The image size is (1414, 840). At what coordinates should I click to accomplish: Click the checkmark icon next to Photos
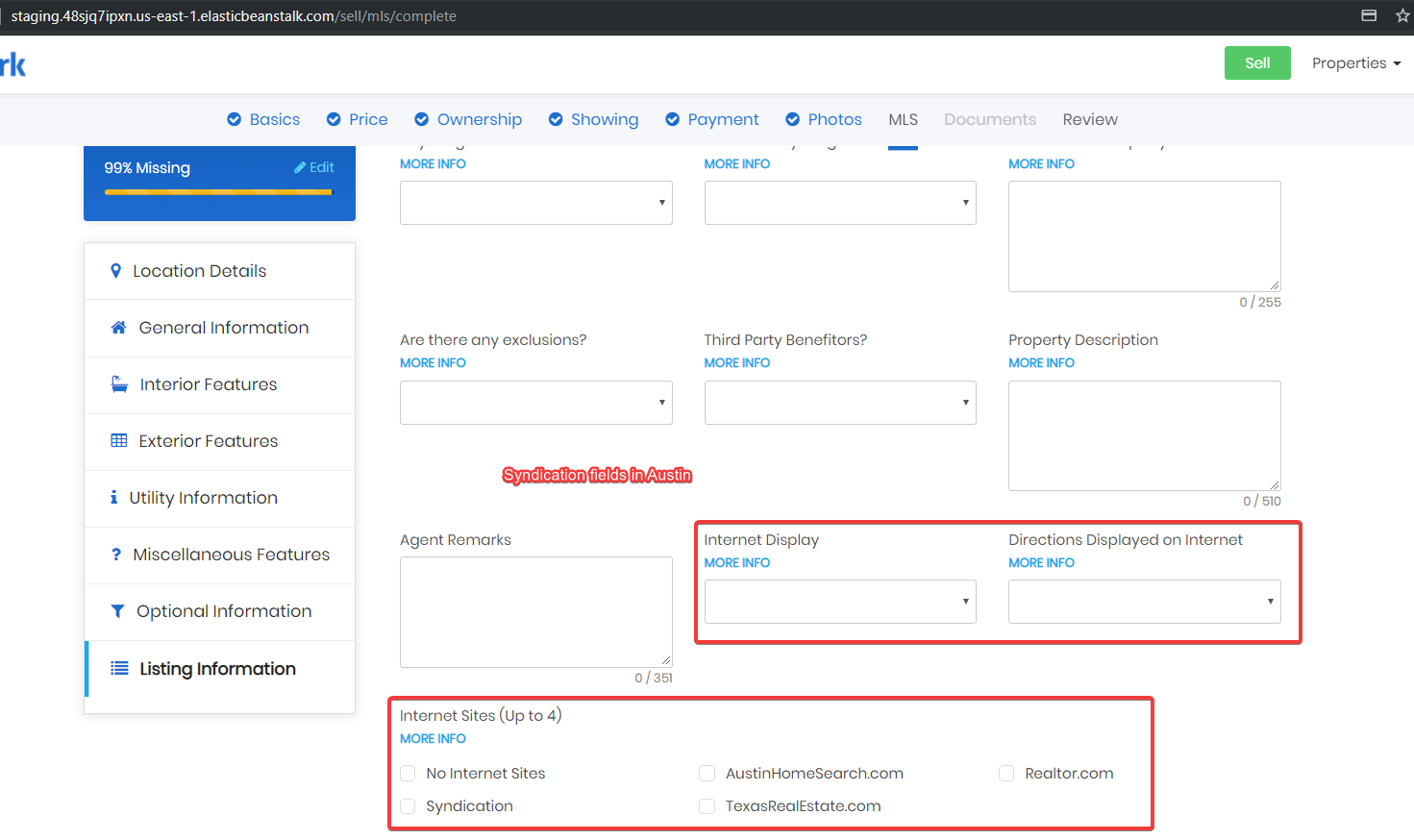point(793,119)
